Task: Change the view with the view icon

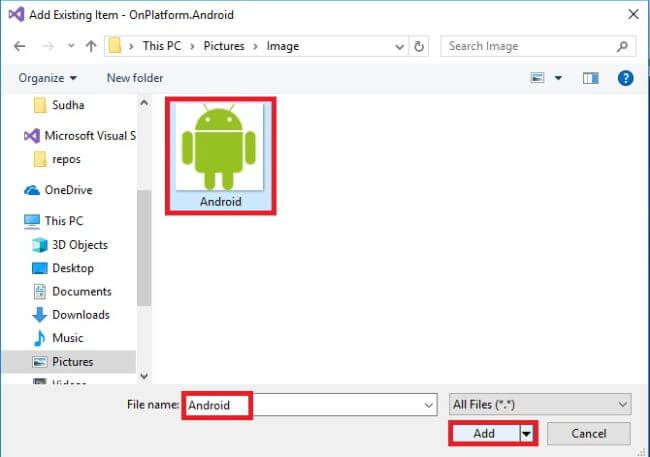Action: coord(537,78)
